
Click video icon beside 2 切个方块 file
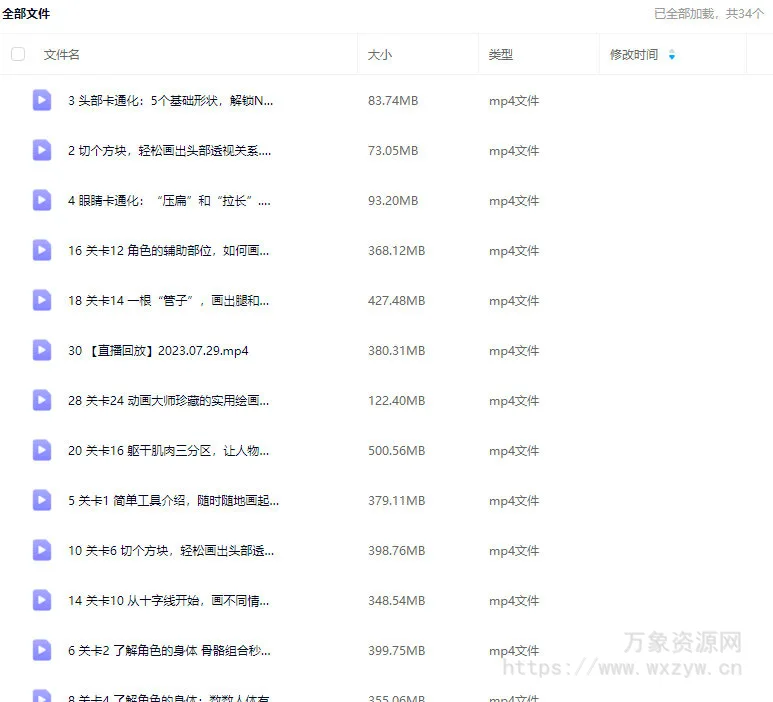click(42, 150)
